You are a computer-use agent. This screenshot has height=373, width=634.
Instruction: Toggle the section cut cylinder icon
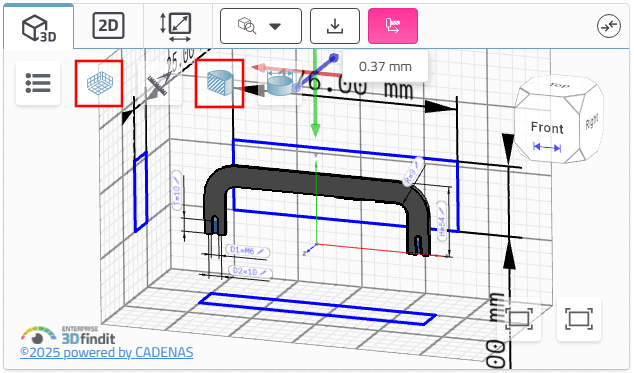(220, 83)
